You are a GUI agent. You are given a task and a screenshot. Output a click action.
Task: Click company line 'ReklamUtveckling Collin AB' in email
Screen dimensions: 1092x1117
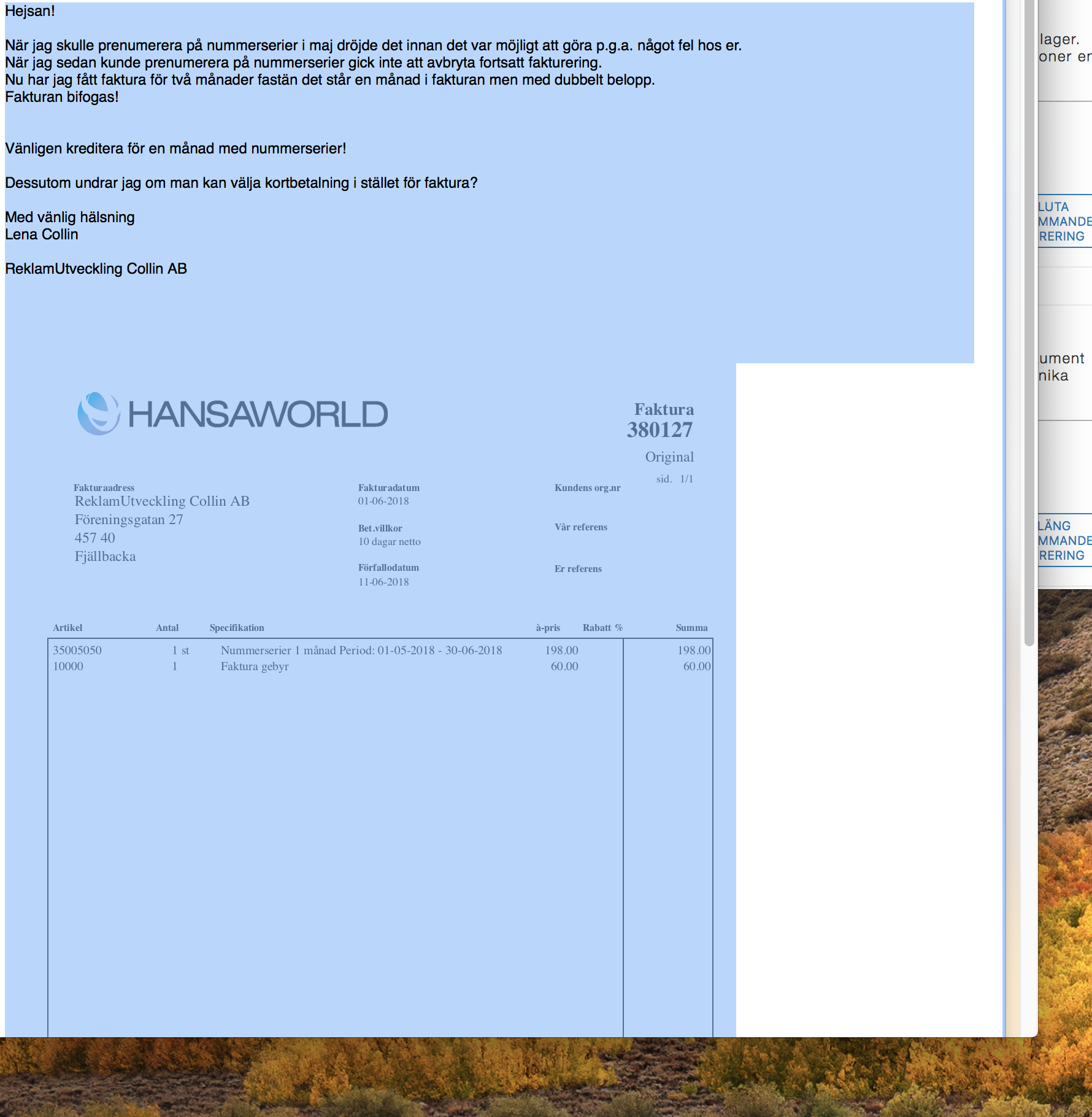click(x=96, y=269)
